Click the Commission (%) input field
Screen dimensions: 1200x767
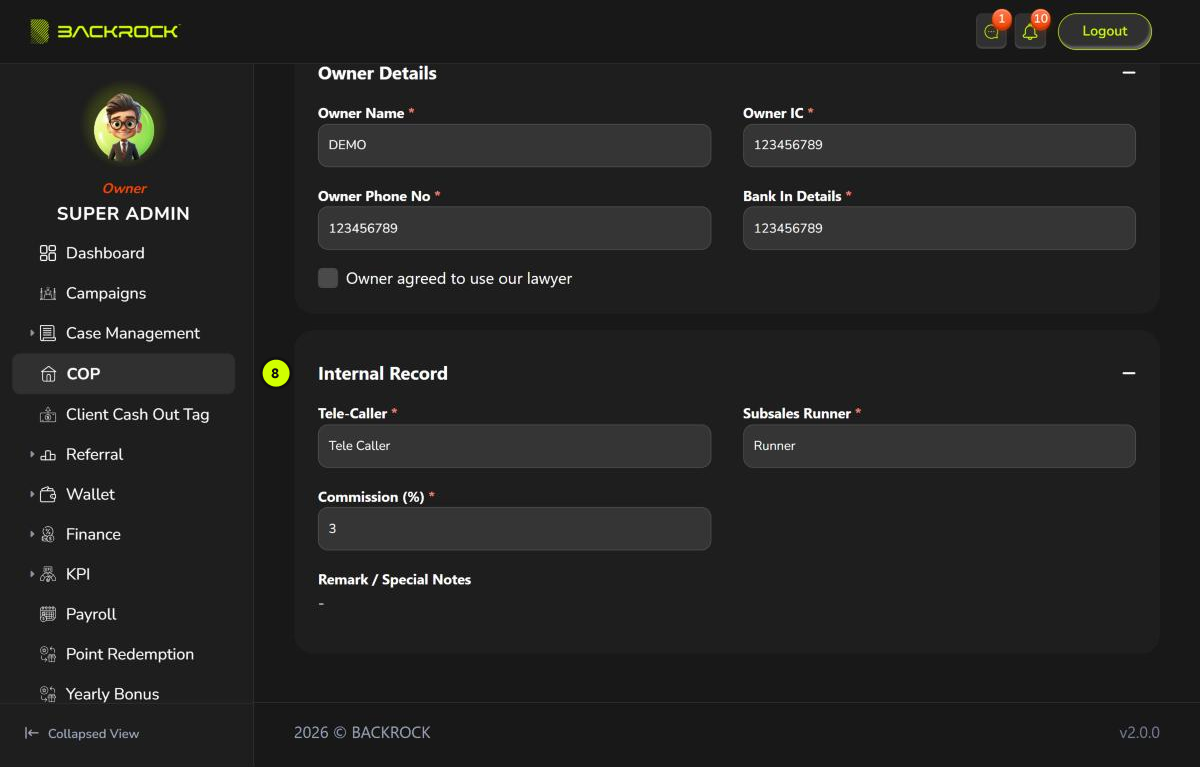(514, 528)
